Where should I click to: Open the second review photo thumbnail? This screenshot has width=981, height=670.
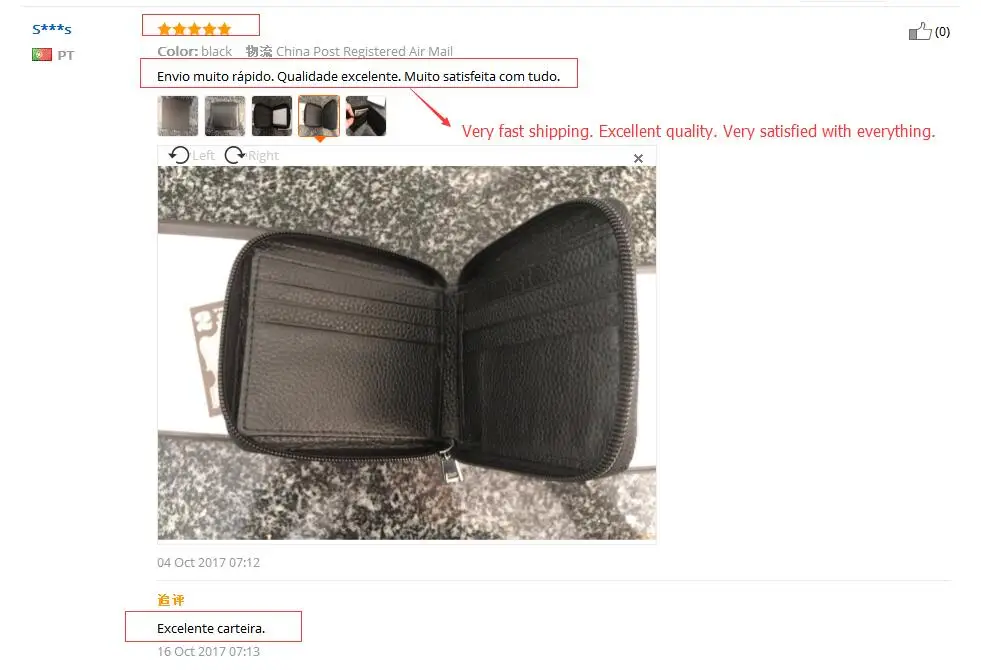tap(225, 116)
